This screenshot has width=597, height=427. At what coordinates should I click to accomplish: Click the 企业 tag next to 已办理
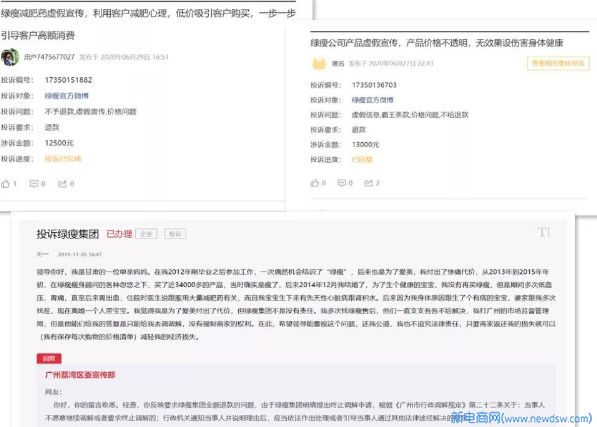coord(146,234)
